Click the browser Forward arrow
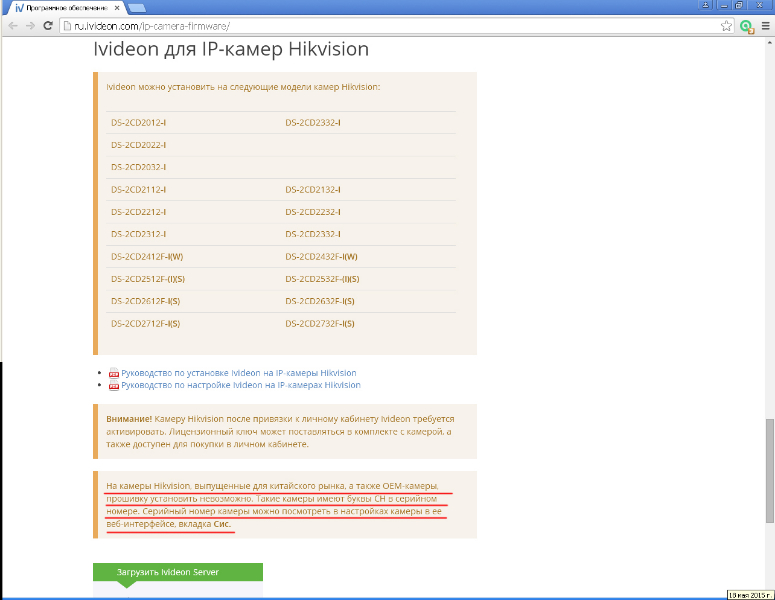Image resolution: width=775 pixels, height=600 pixels. [30, 26]
